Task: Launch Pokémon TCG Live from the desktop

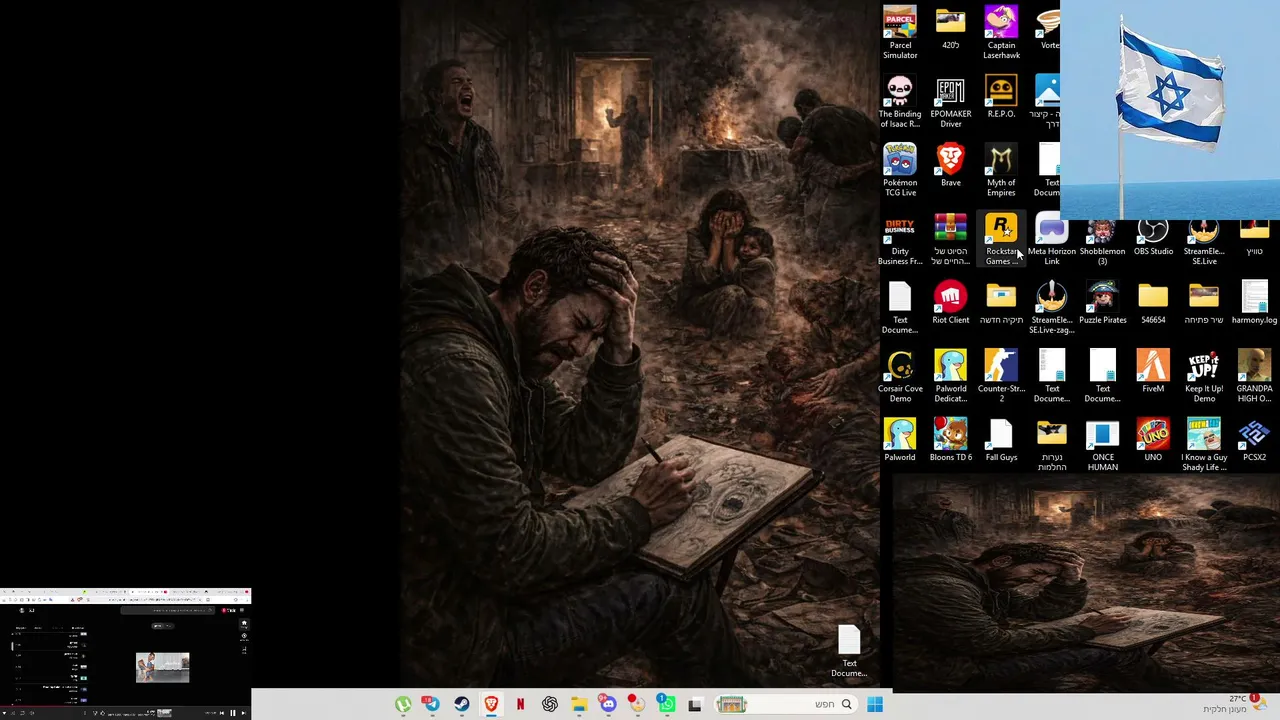Action: [900, 170]
